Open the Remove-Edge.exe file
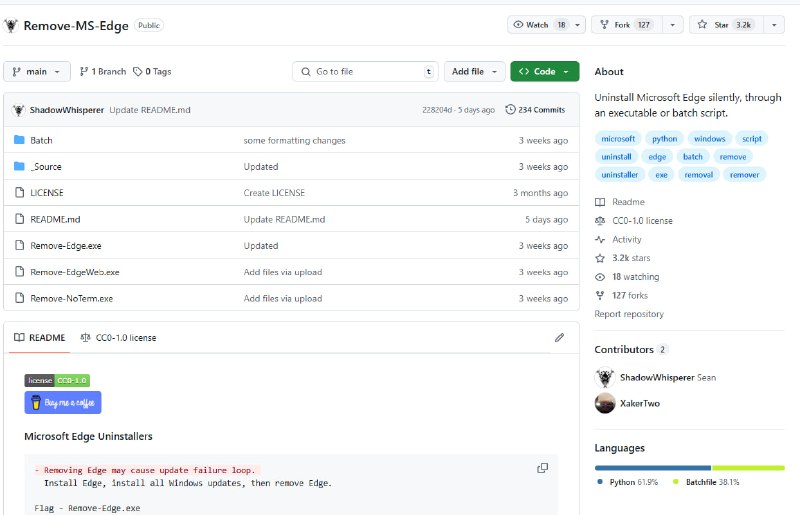The height and width of the screenshot is (515, 800). click(x=65, y=246)
